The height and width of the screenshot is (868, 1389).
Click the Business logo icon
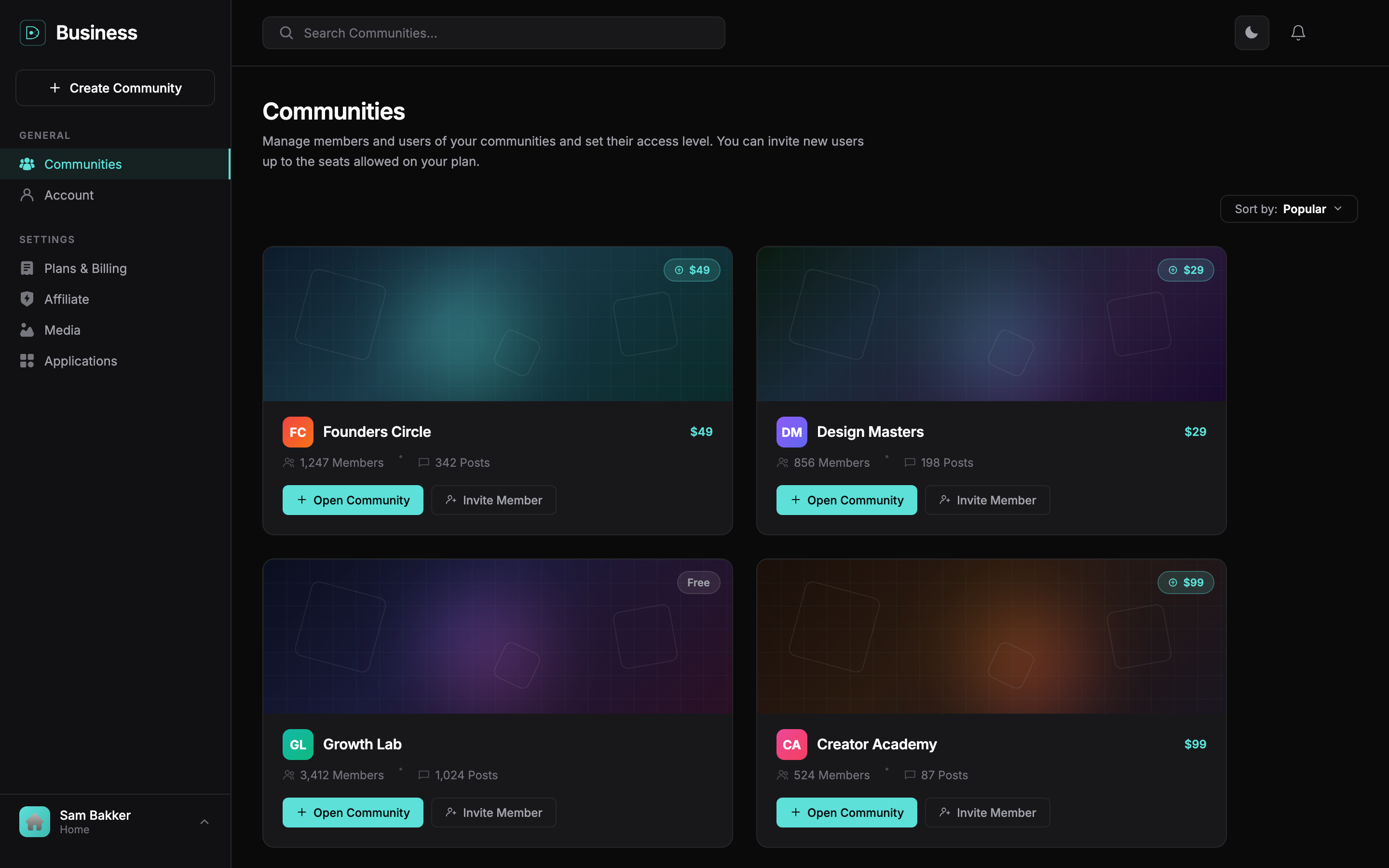click(x=32, y=32)
